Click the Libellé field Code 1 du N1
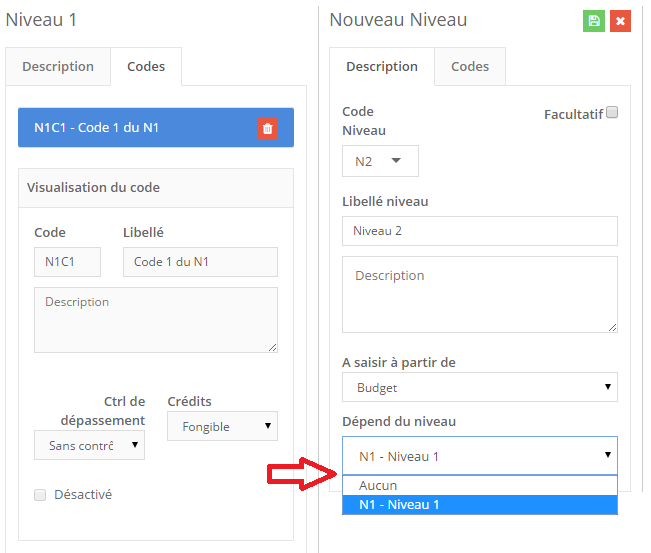651x553 pixels. pyautogui.click(x=200, y=262)
